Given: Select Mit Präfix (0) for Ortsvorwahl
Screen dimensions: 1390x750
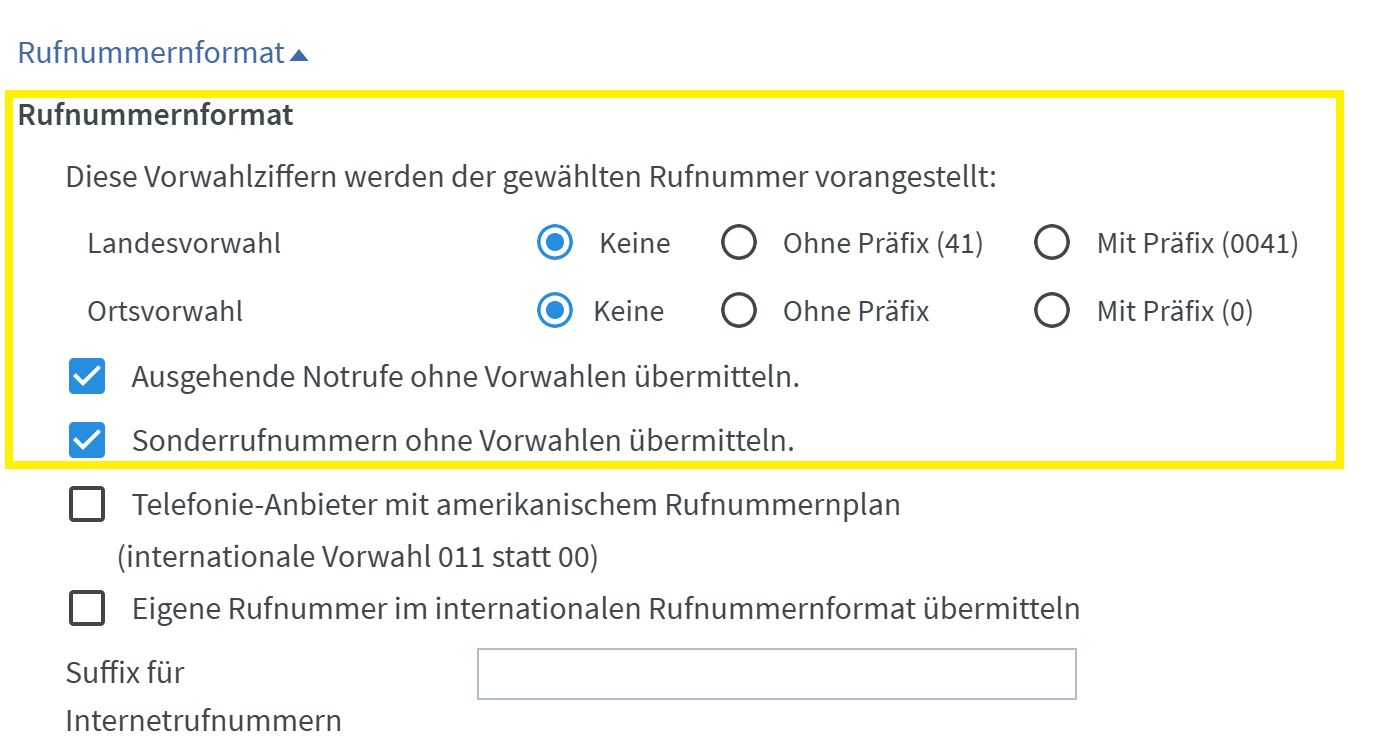Looking at the screenshot, I should tap(1052, 311).
